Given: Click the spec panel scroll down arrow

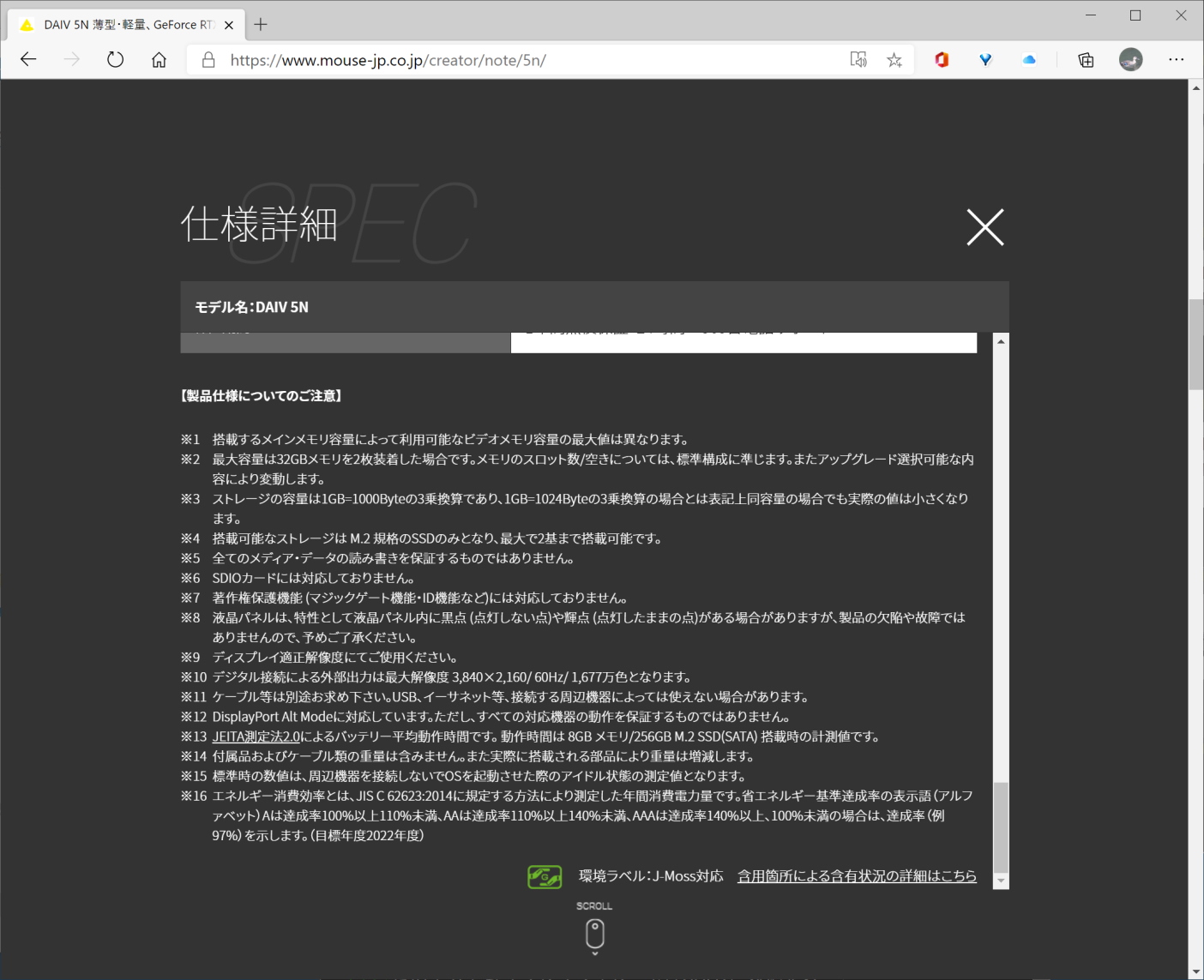Looking at the screenshot, I should [1001, 881].
